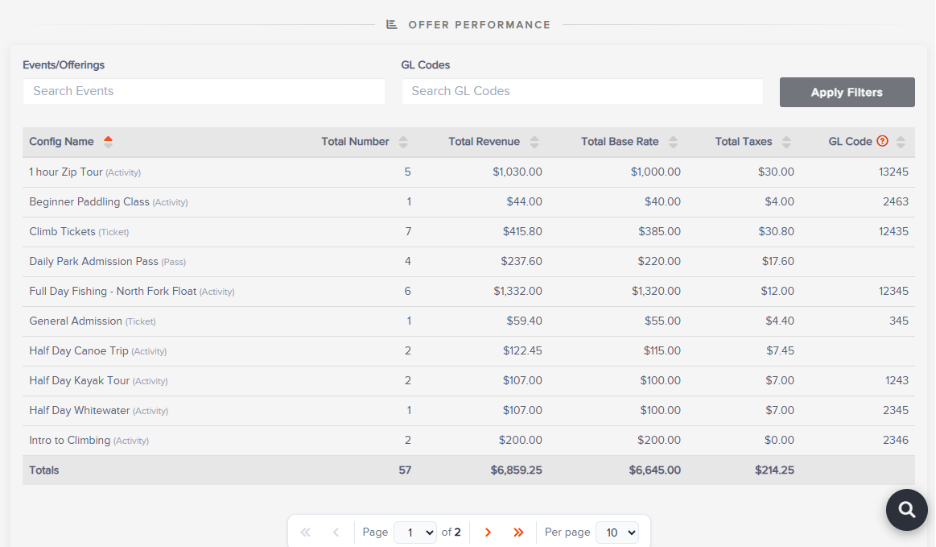Click GL Codes filter label
The image size is (936, 547).
(x=425, y=65)
